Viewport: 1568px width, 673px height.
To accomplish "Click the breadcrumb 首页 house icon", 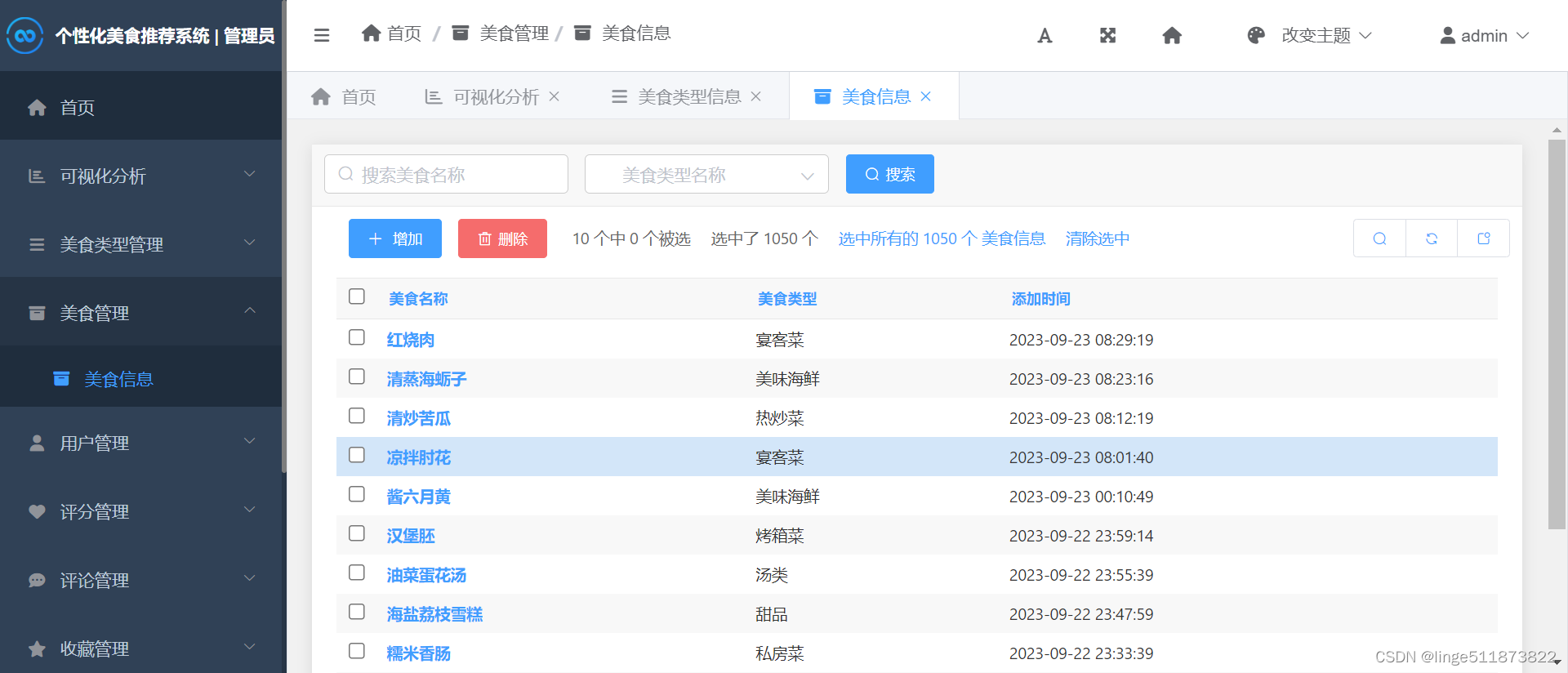I will [x=372, y=33].
